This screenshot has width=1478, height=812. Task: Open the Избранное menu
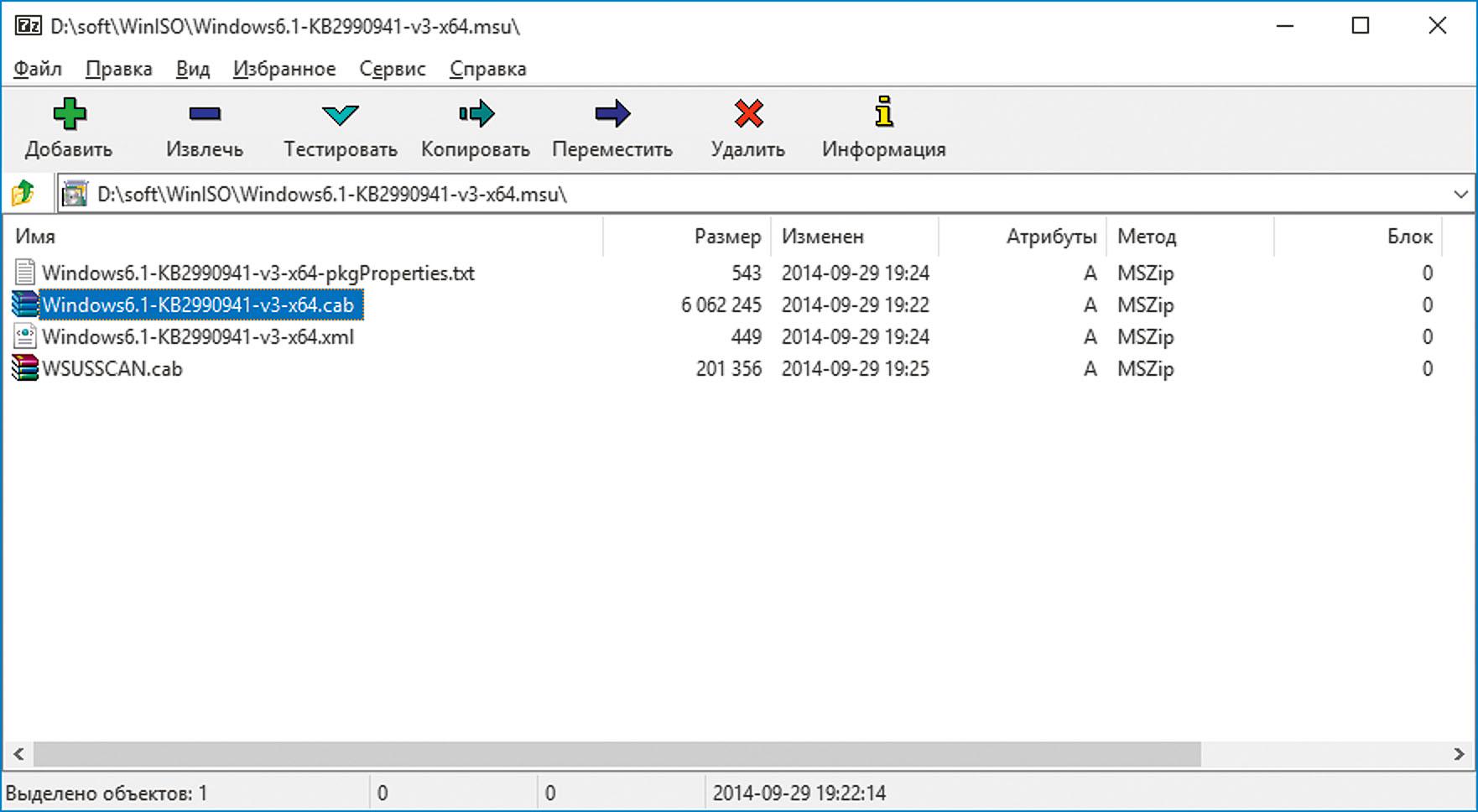coord(284,69)
